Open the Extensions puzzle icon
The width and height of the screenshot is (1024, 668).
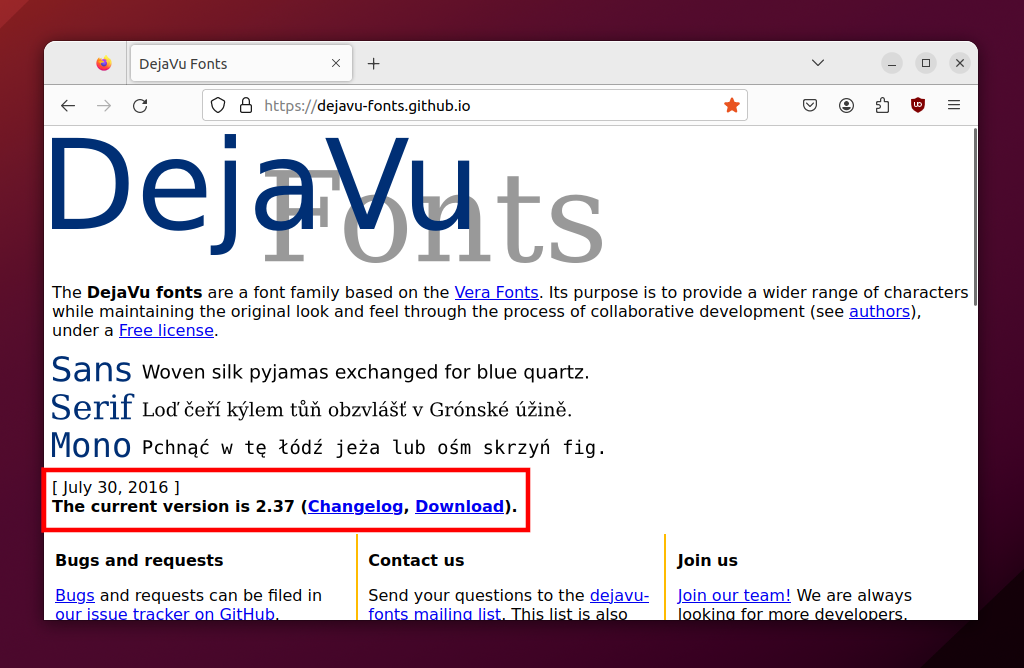[x=882, y=106]
